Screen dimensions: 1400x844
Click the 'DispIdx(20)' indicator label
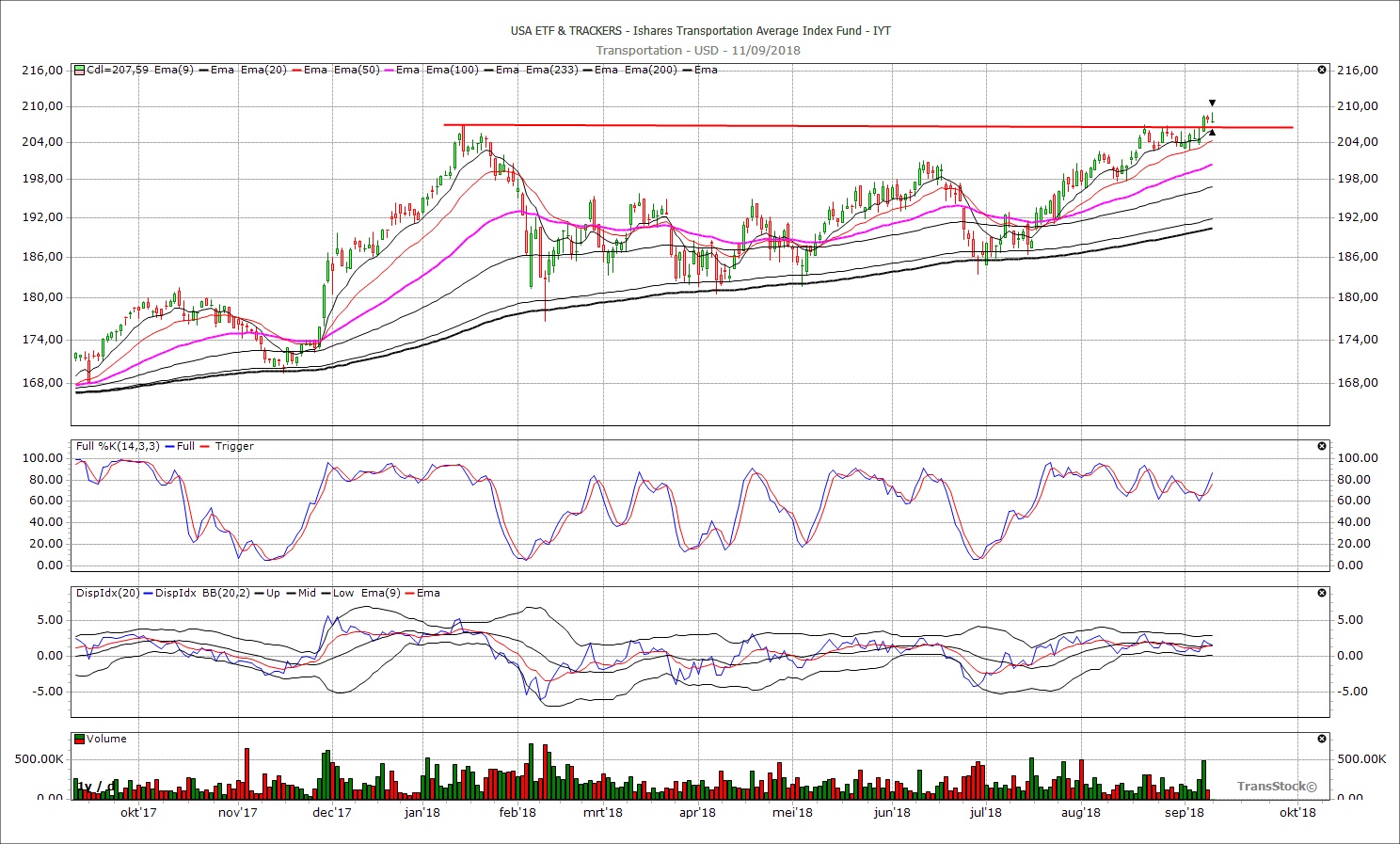[108, 593]
